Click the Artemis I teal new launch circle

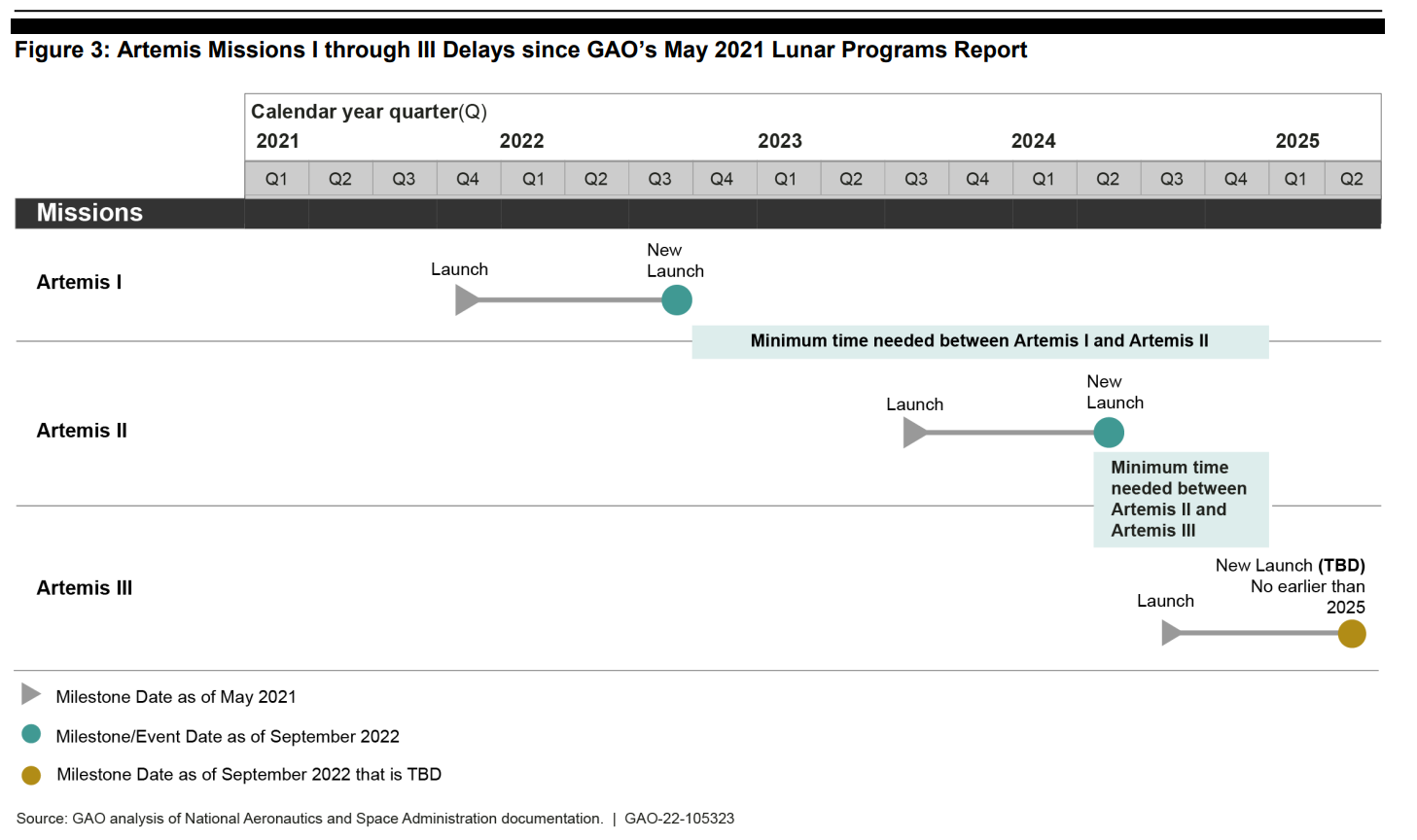pos(677,300)
